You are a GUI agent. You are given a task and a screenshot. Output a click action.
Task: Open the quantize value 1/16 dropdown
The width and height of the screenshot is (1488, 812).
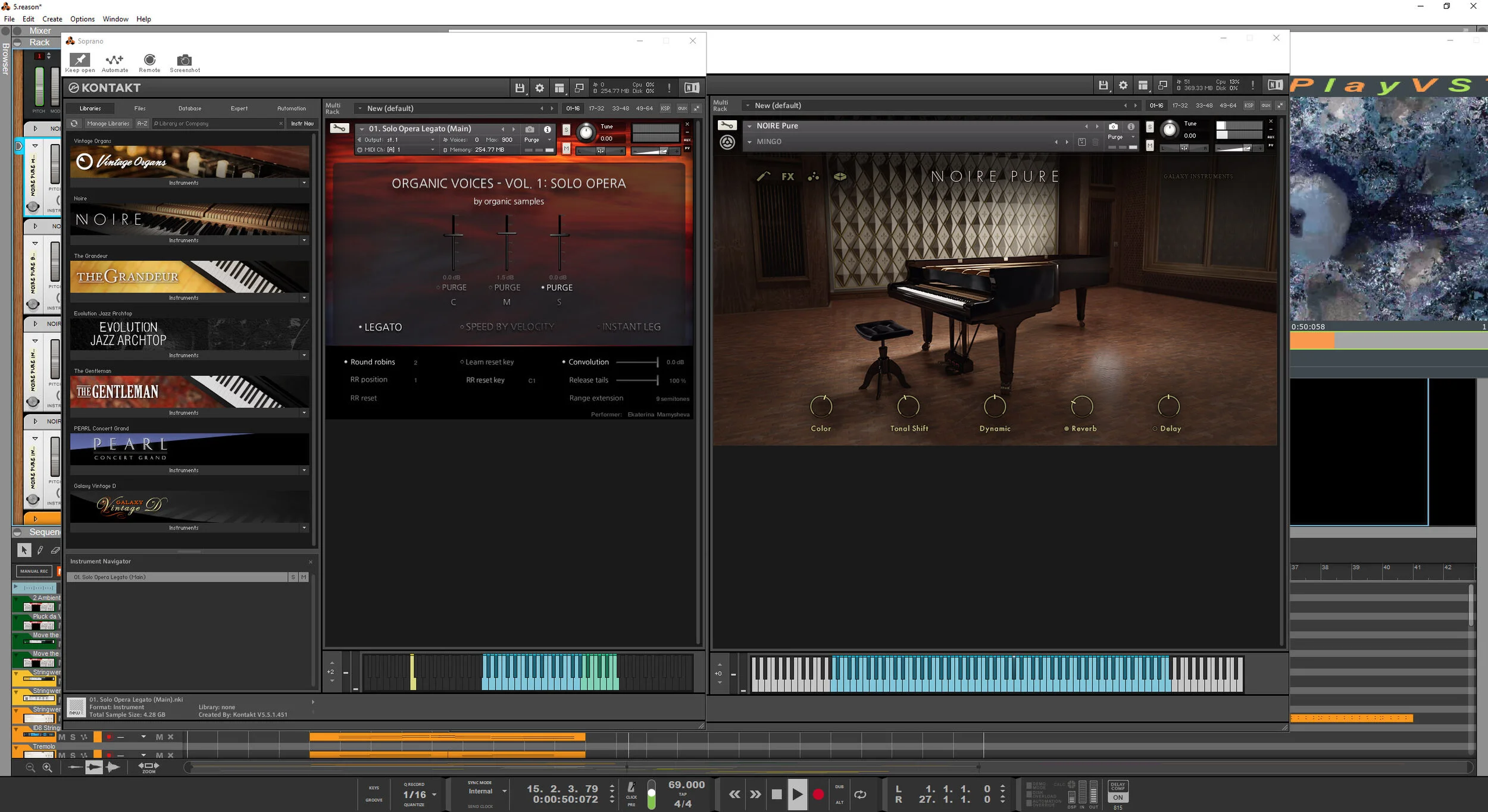click(434, 795)
